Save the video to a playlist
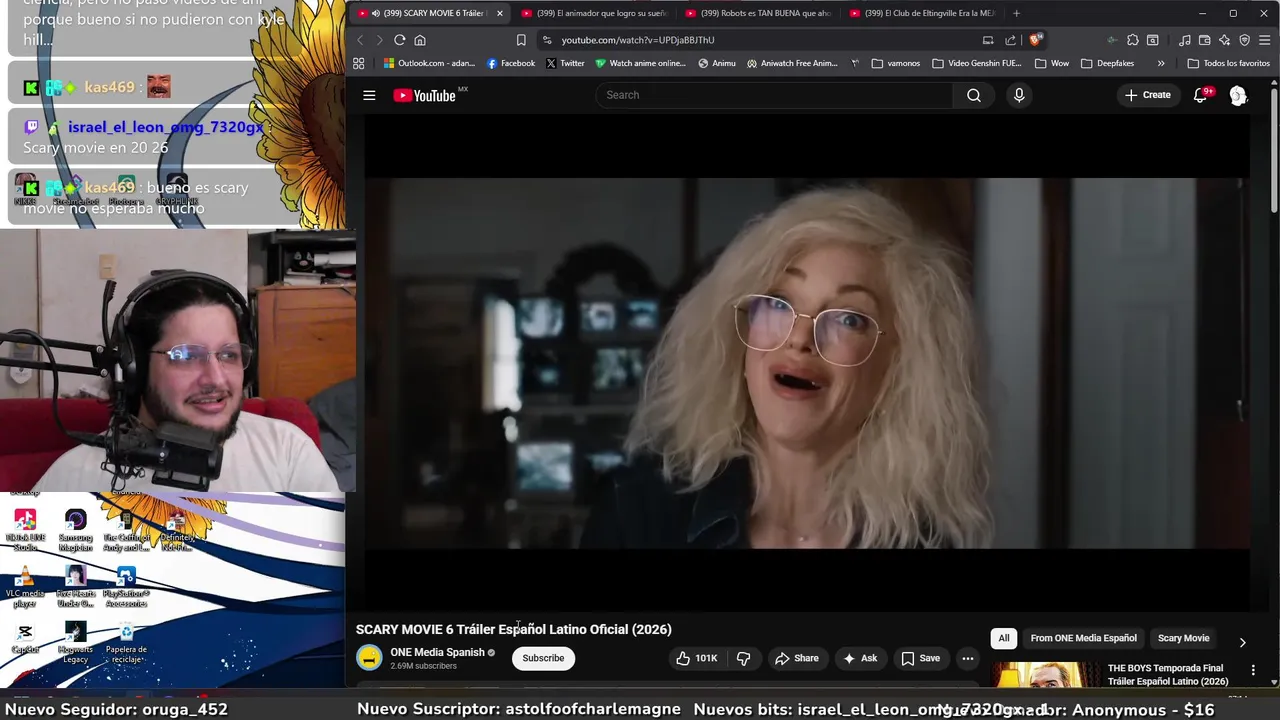This screenshot has height=720, width=1280. point(920,658)
